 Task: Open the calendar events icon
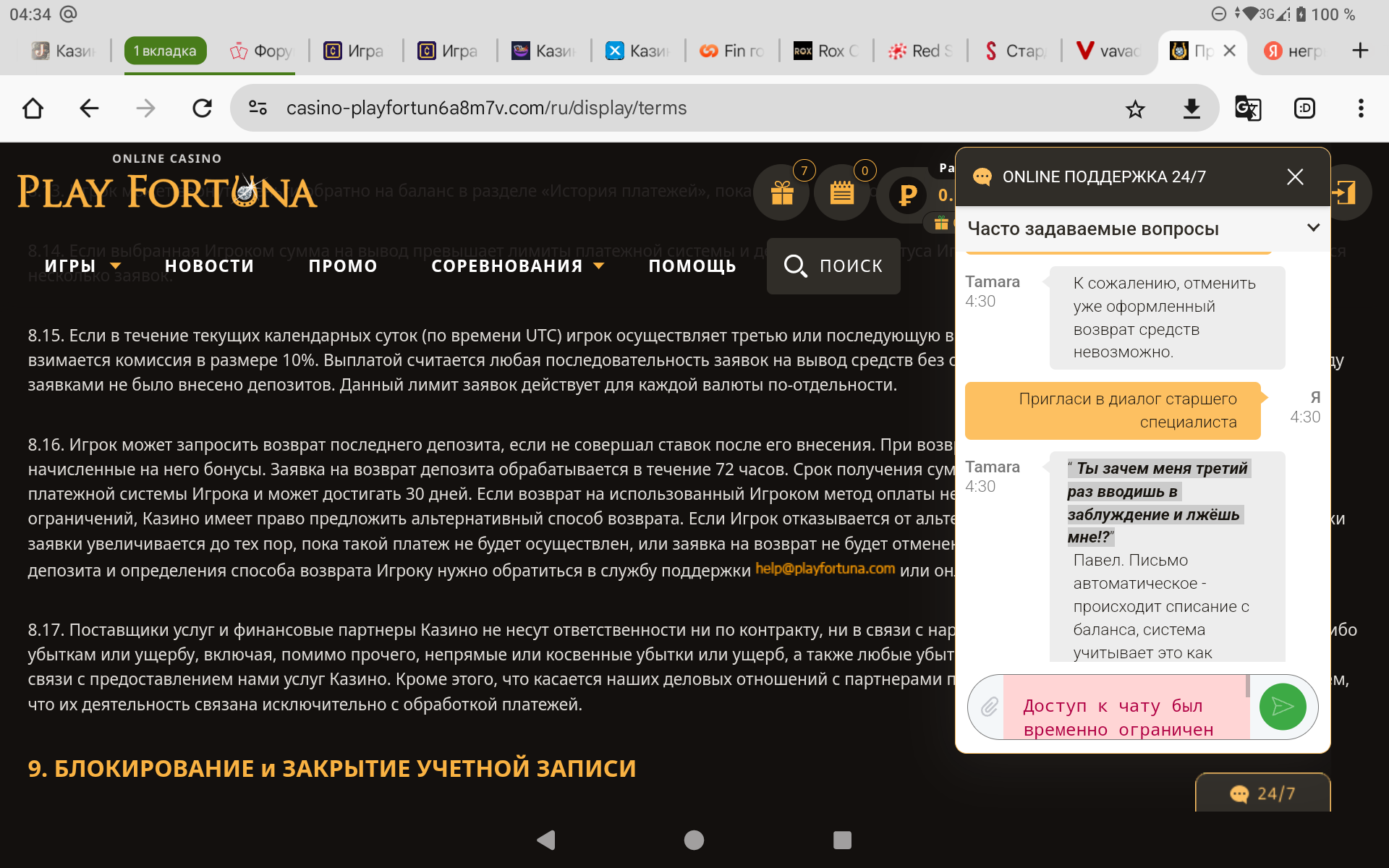pyautogui.click(x=841, y=193)
